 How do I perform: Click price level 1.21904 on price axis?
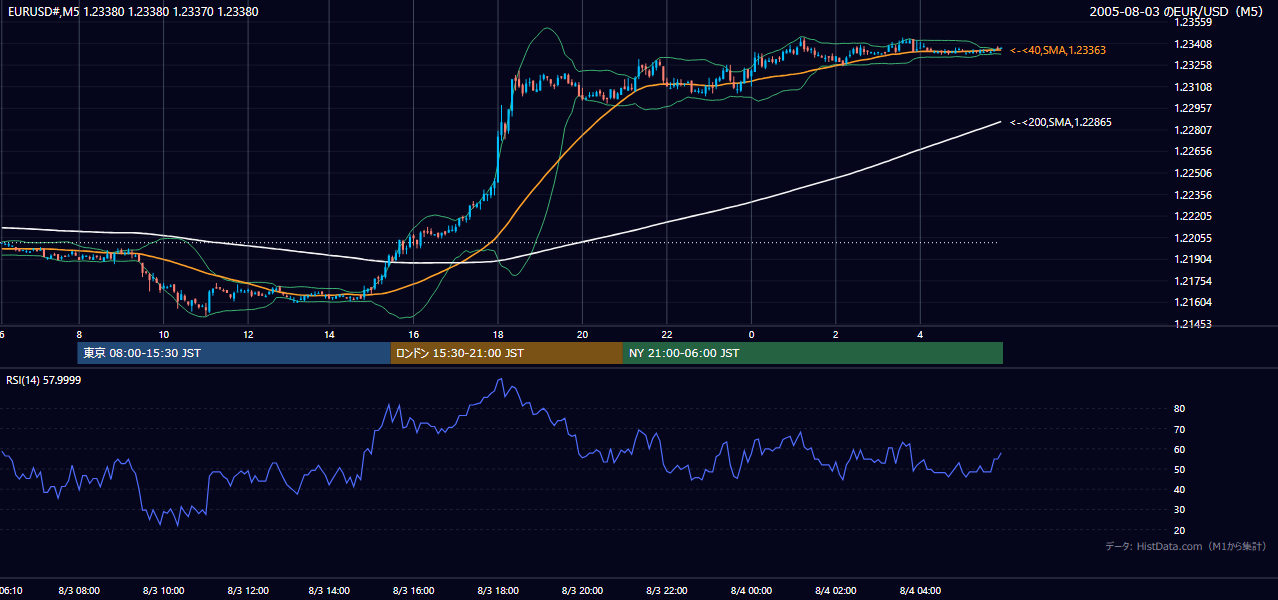pyautogui.click(x=1193, y=259)
